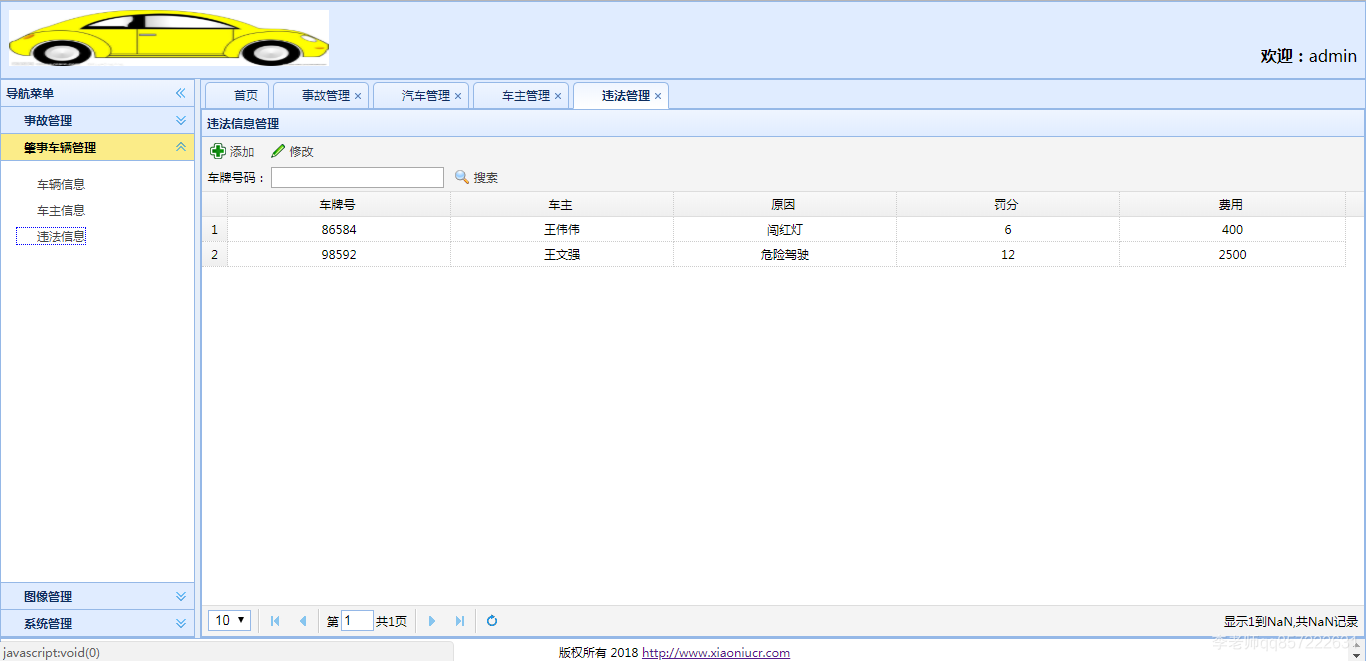Focus the page number input box

tap(357, 621)
